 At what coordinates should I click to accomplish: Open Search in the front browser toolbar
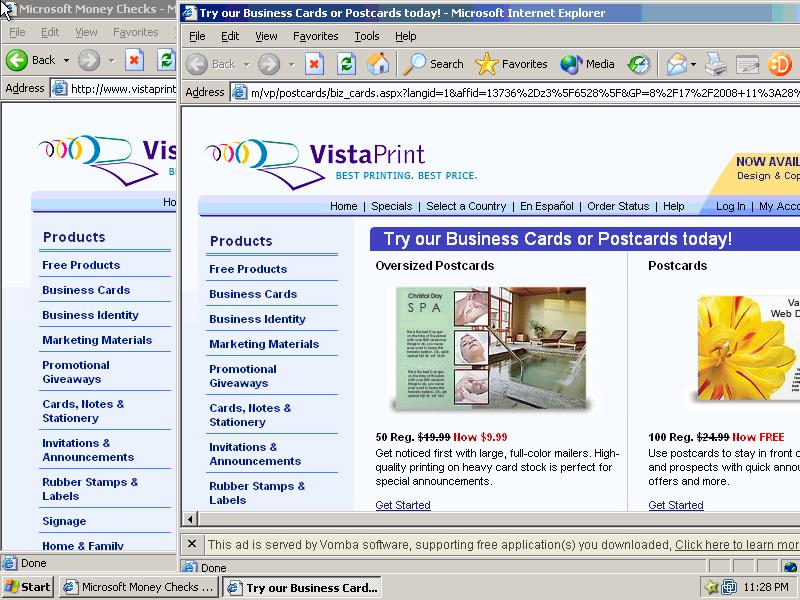(x=433, y=64)
